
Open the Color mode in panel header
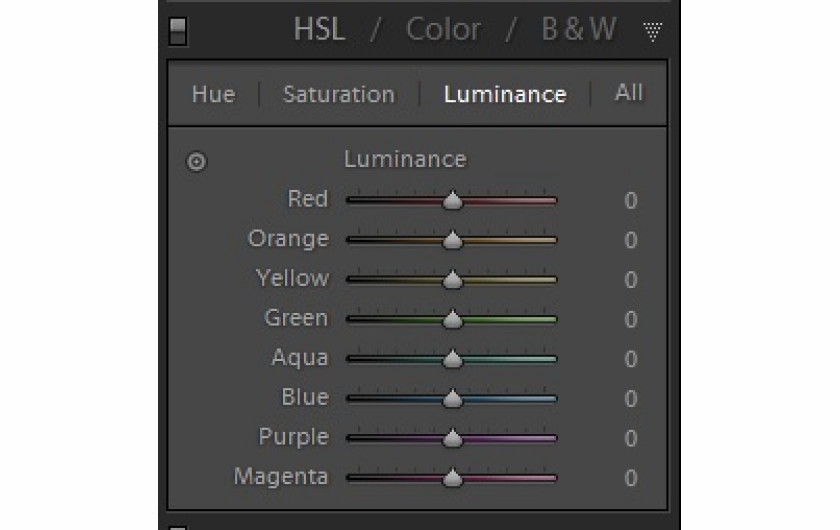[443, 29]
